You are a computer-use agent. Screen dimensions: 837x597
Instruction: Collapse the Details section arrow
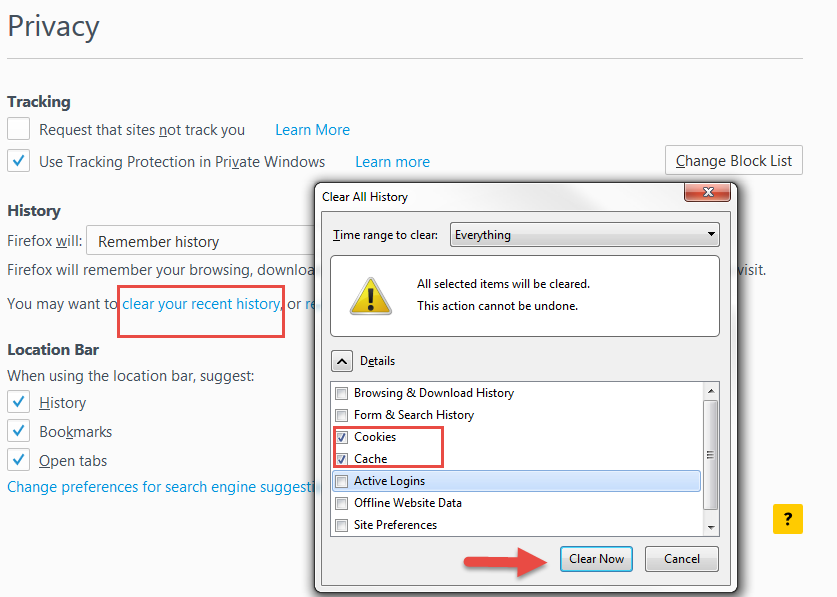tap(342, 361)
